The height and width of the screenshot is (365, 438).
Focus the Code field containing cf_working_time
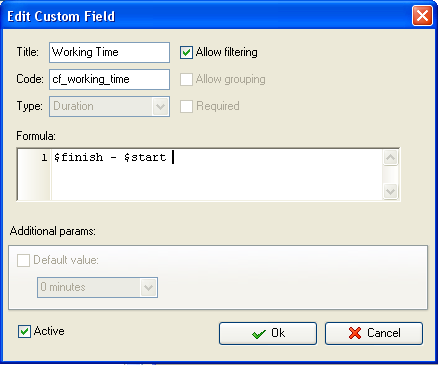[x=109, y=79]
